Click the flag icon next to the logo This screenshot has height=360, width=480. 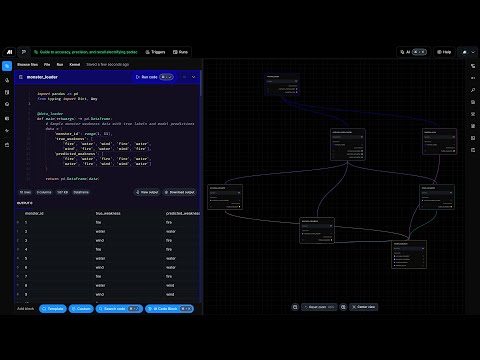[24, 52]
